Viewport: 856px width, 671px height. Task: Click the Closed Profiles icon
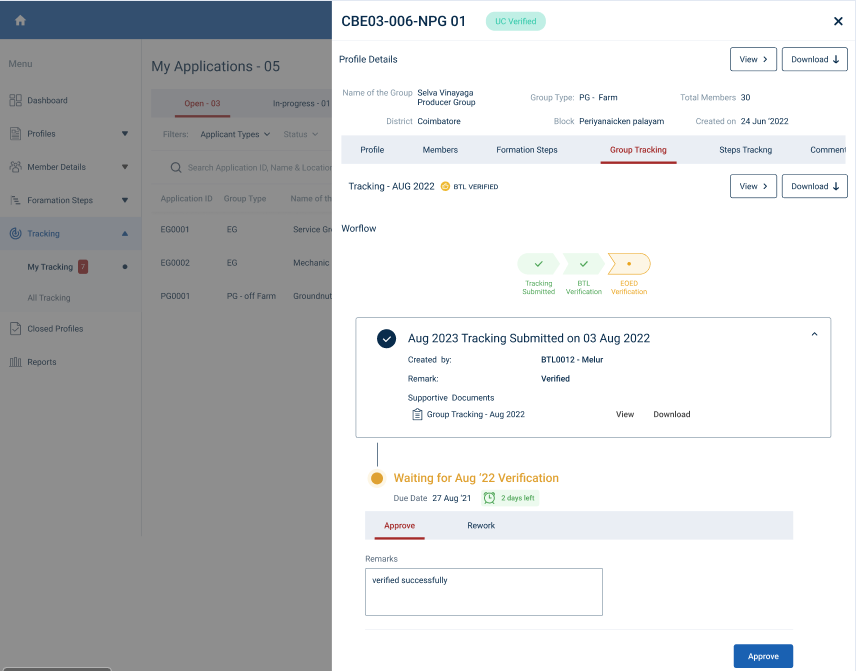point(16,329)
